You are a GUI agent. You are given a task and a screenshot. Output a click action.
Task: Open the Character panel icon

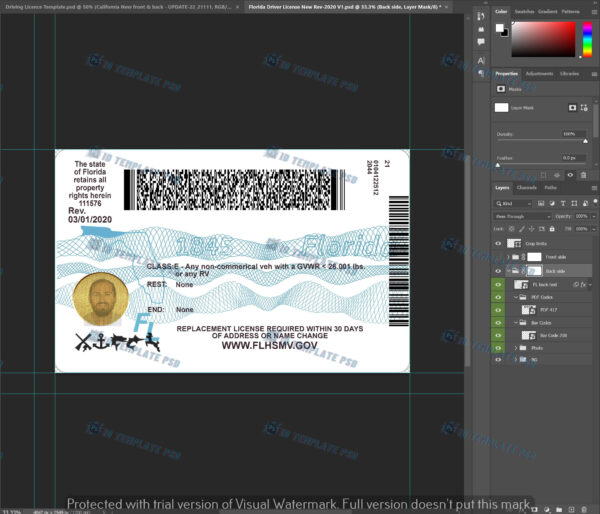click(481, 60)
